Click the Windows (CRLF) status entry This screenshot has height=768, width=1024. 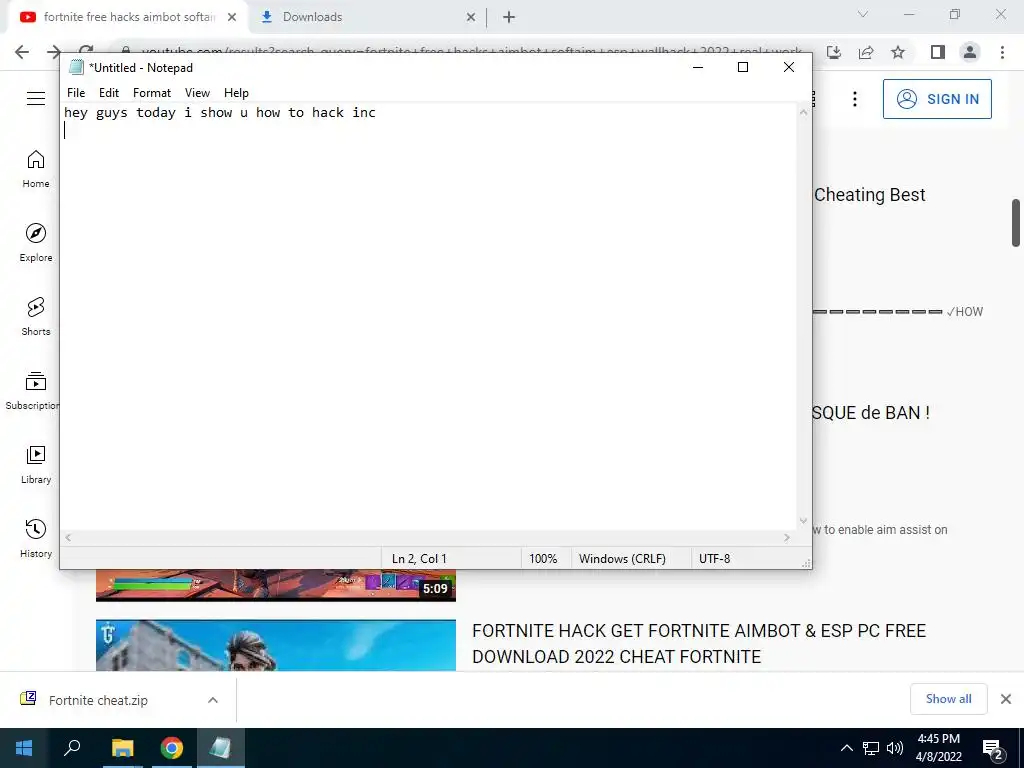(x=622, y=559)
